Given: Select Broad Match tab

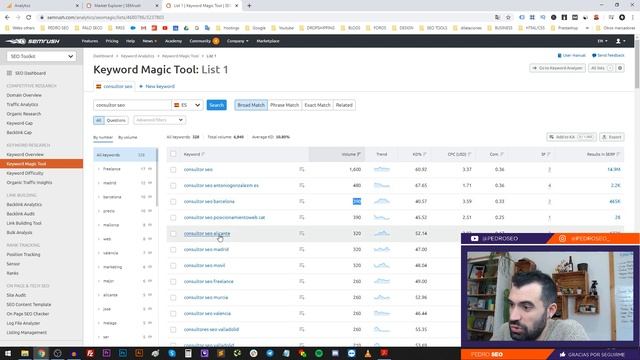Looking at the screenshot, I should coord(251,105).
